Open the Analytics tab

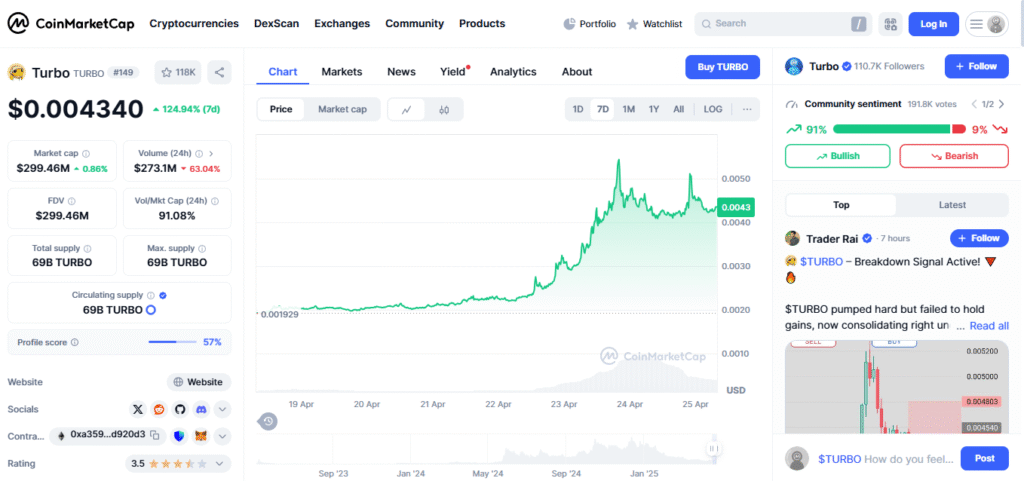513,72
